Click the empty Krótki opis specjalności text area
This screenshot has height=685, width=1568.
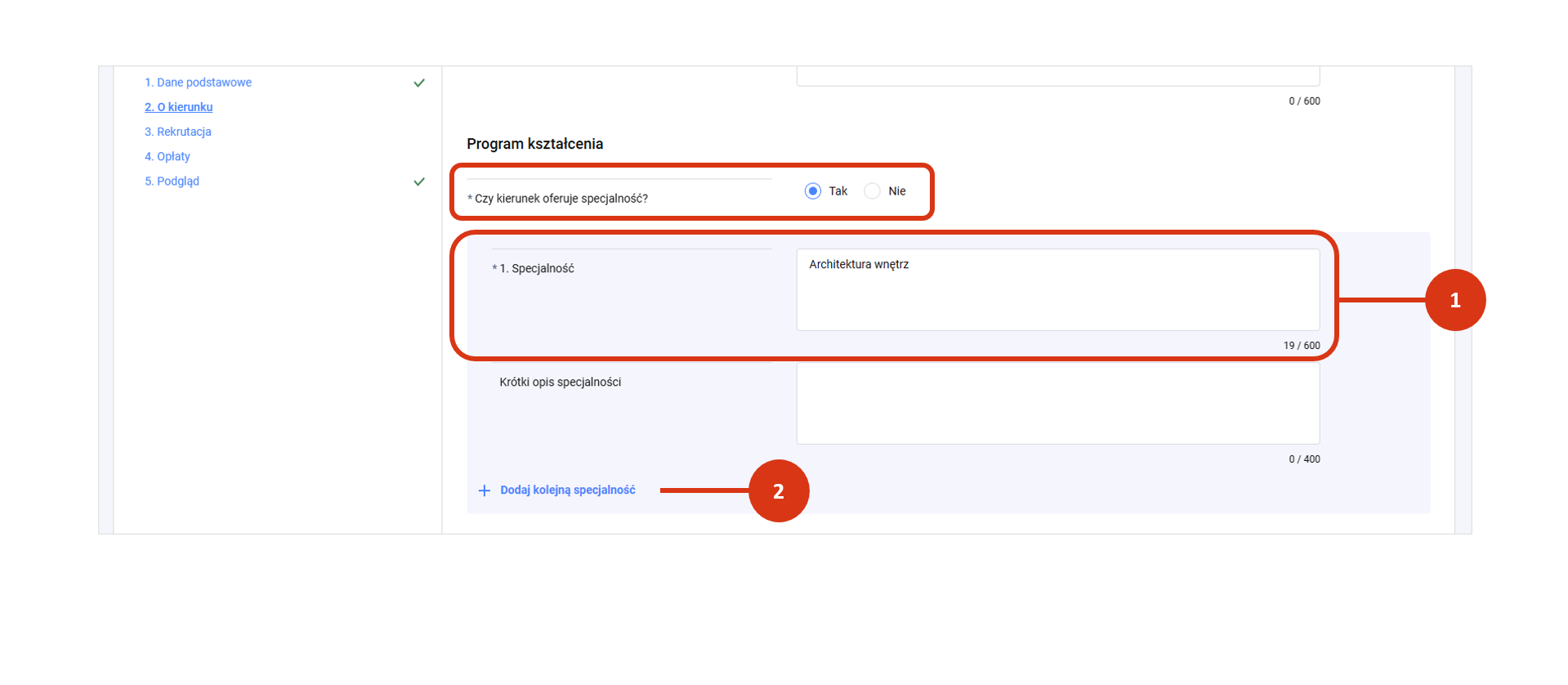click(1057, 403)
